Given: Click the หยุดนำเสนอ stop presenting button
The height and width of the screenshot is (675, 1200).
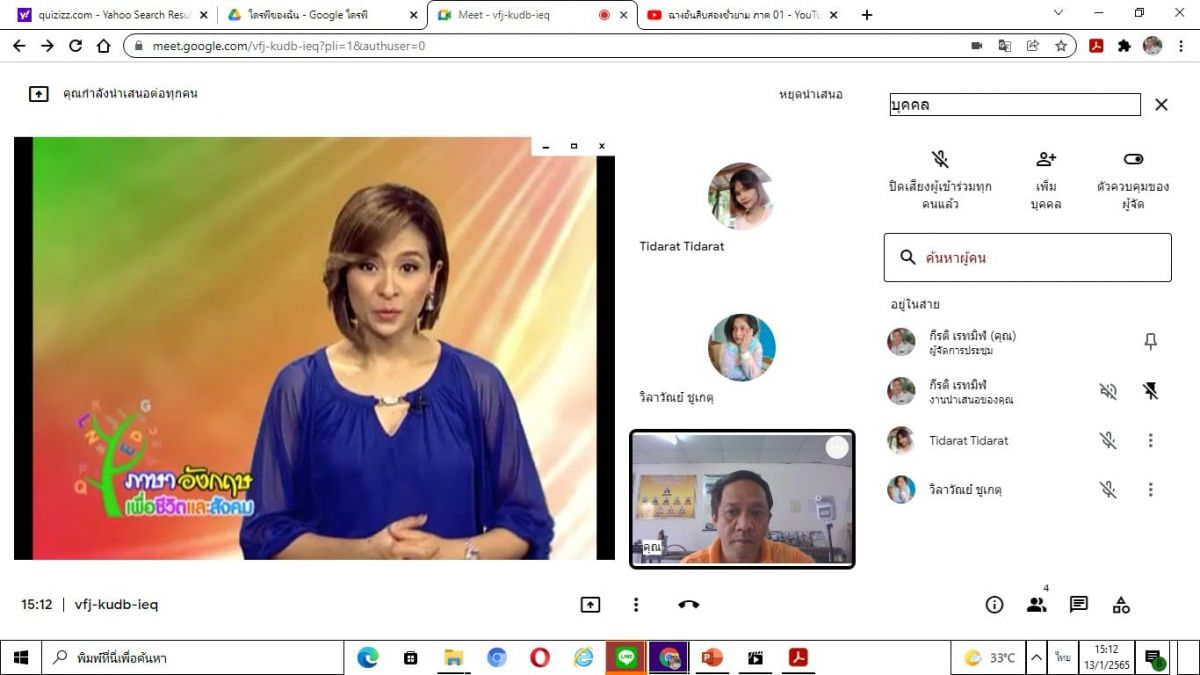Looking at the screenshot, I should pyautogui.click(x=810, y=94).
